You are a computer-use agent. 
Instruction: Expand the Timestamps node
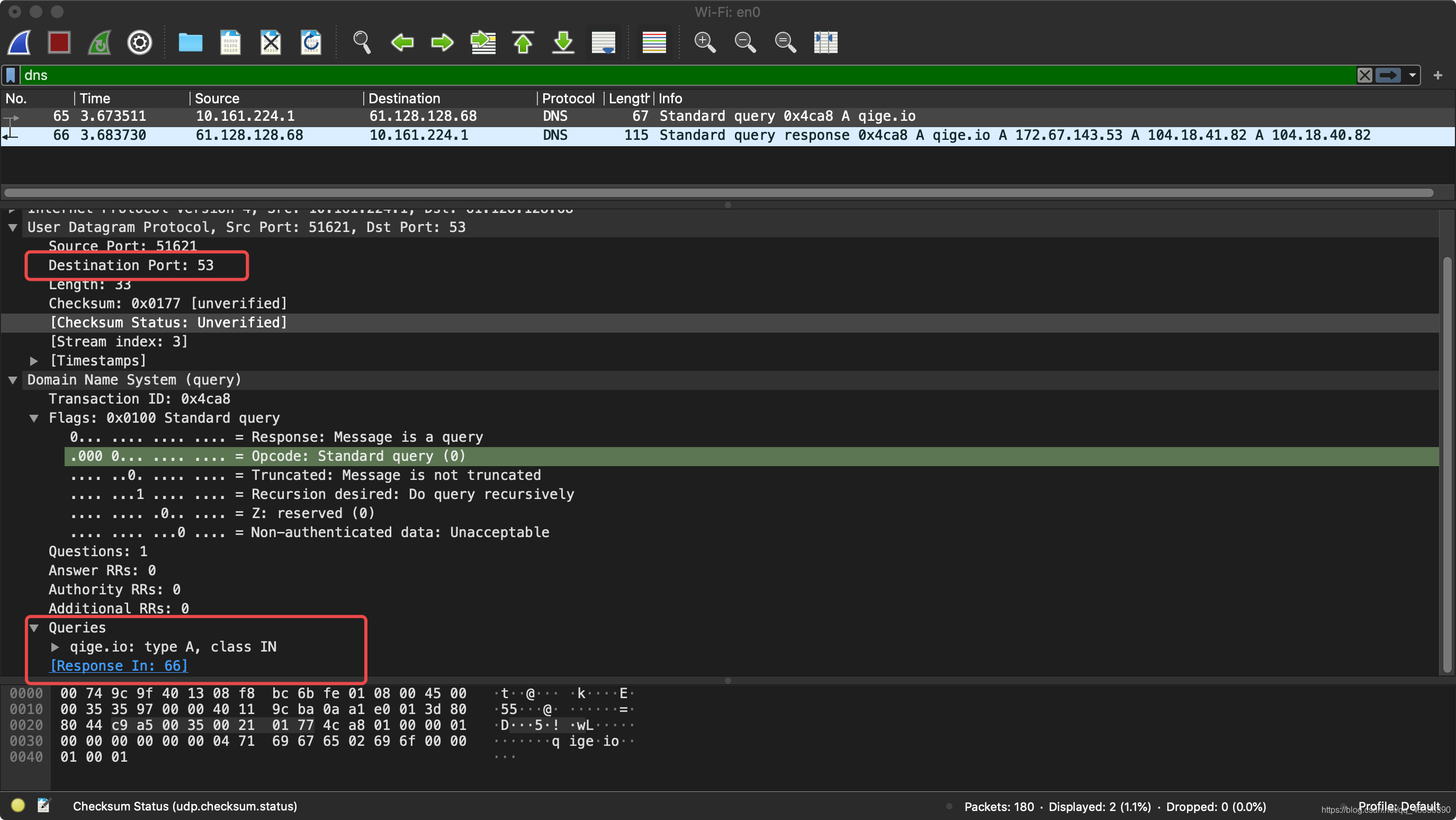(34, 361)
